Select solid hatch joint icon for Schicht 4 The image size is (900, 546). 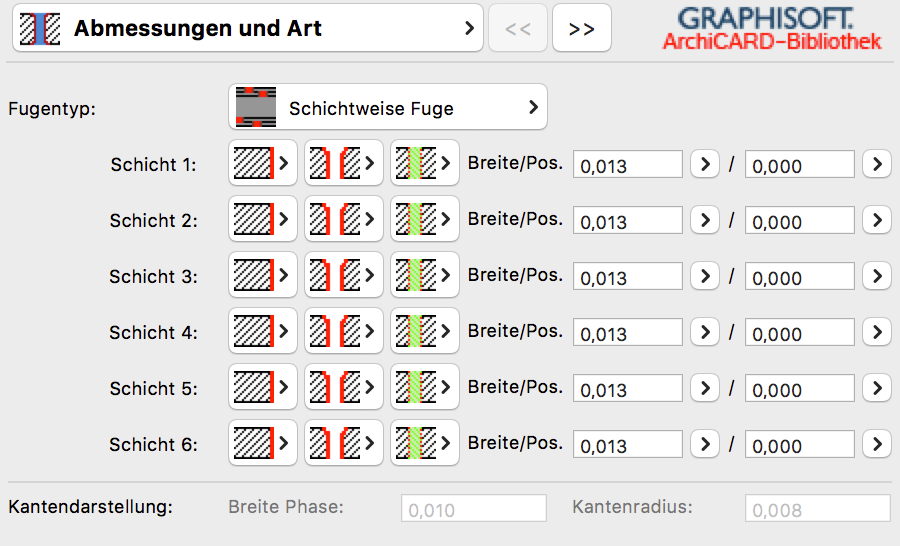(x=262, y=331)
